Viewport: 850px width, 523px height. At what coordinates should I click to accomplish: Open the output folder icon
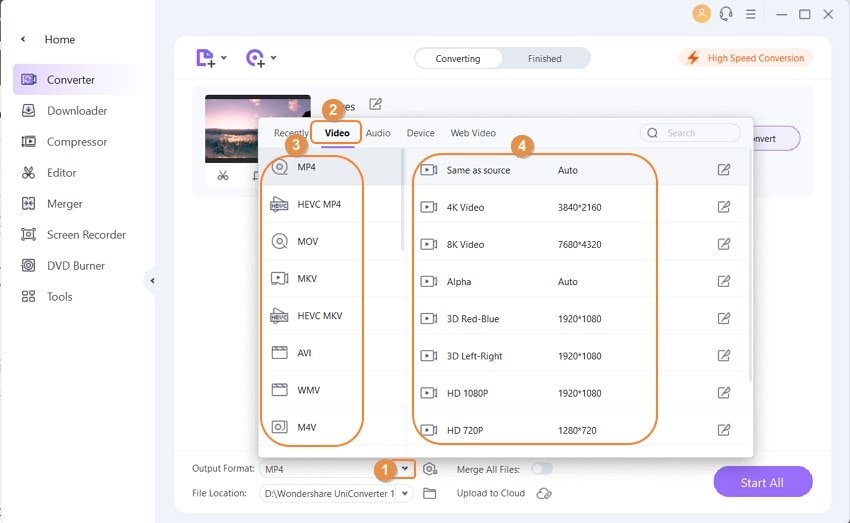429,493
